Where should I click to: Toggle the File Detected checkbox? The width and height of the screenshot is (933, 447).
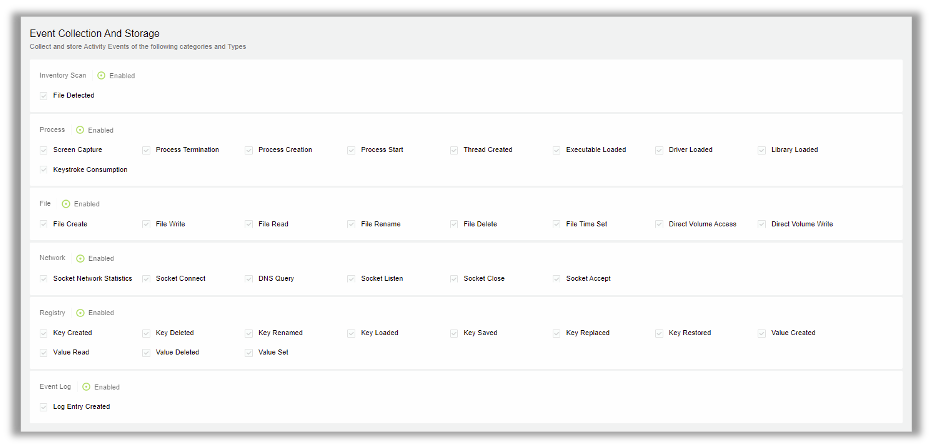pyautogui.click(x=44, y=96)
